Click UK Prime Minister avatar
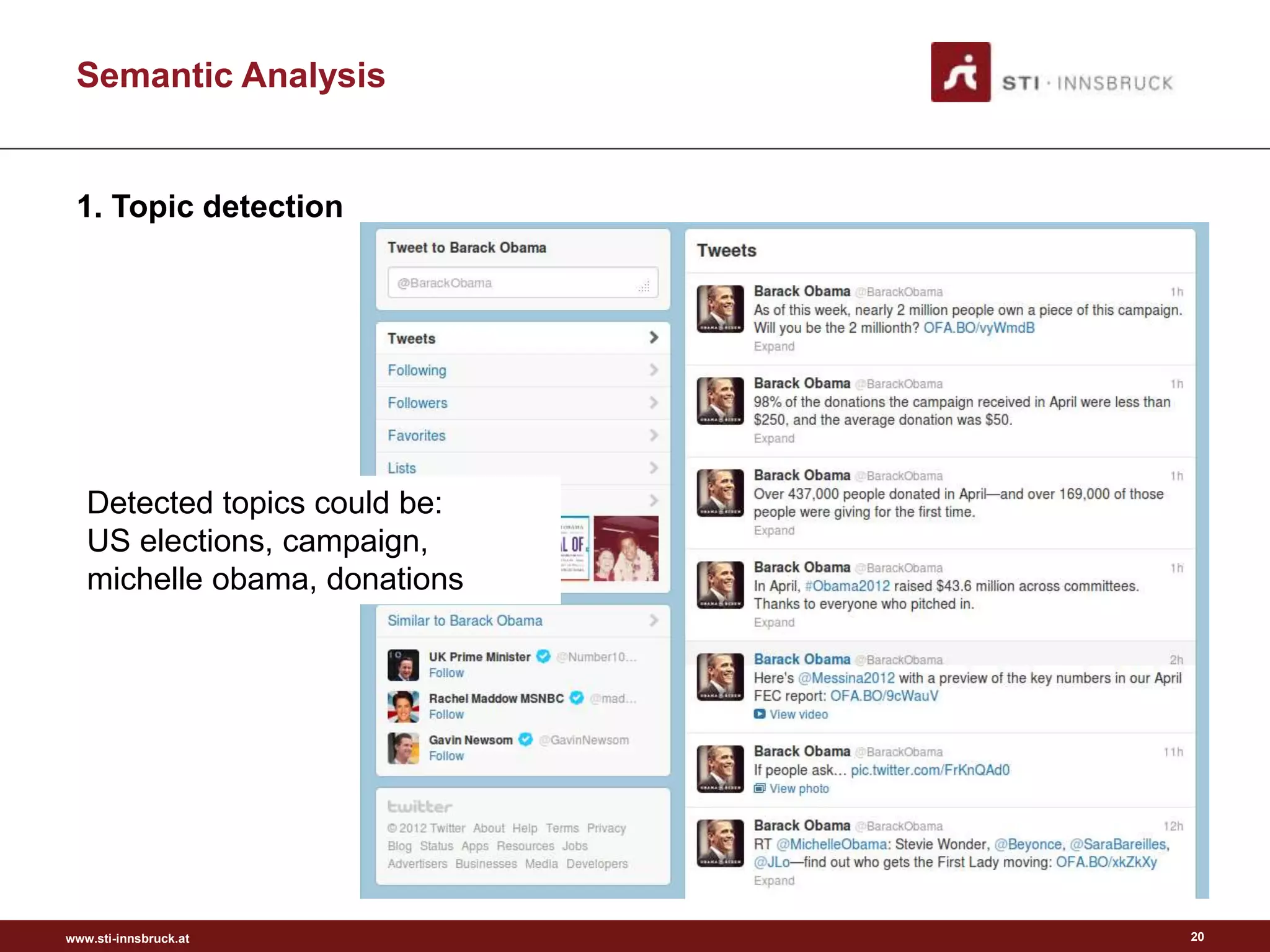 pyautogui.click(x=403, y=665)
